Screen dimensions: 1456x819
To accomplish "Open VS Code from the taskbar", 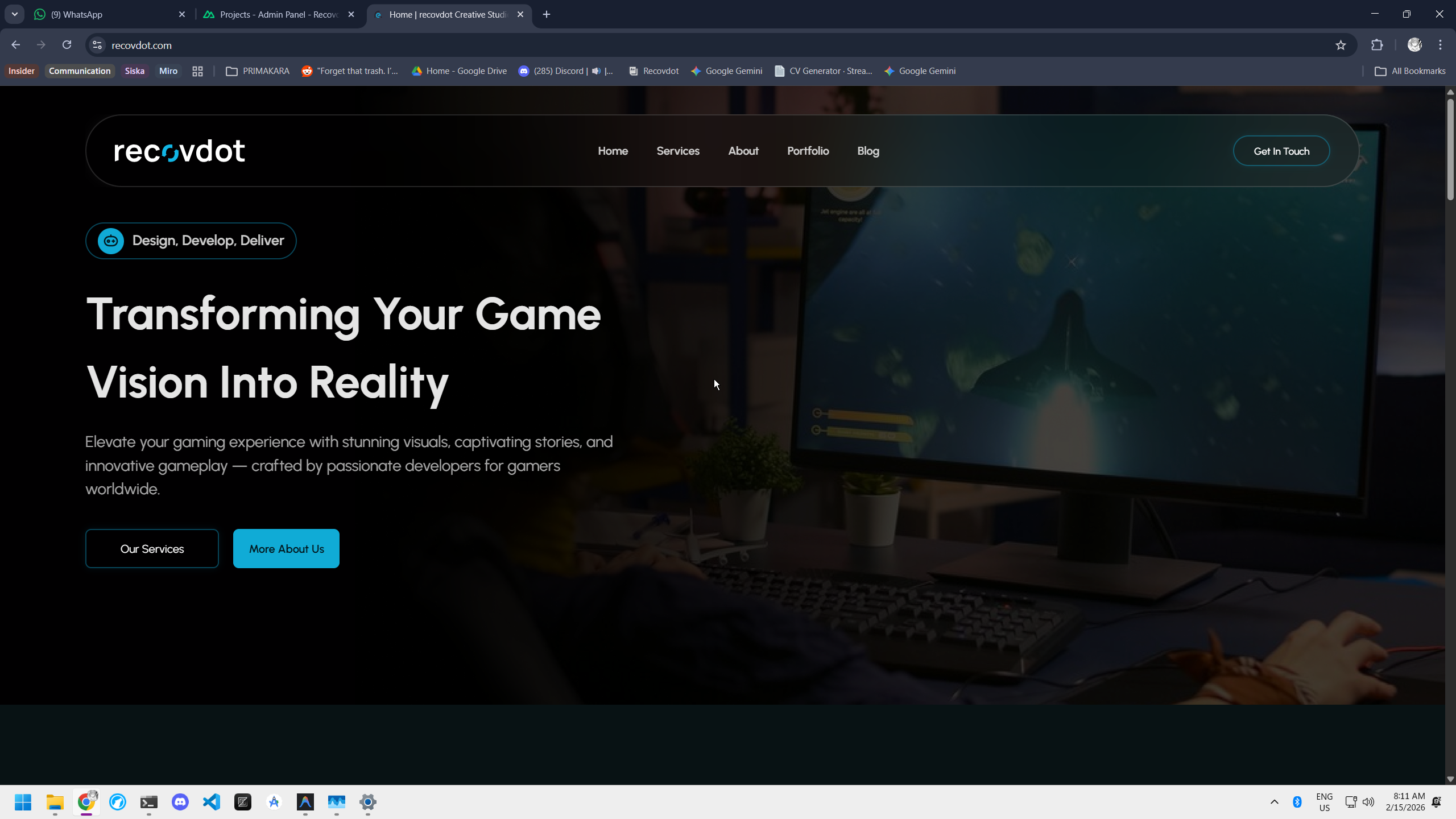I will click(x=211, y=803).
